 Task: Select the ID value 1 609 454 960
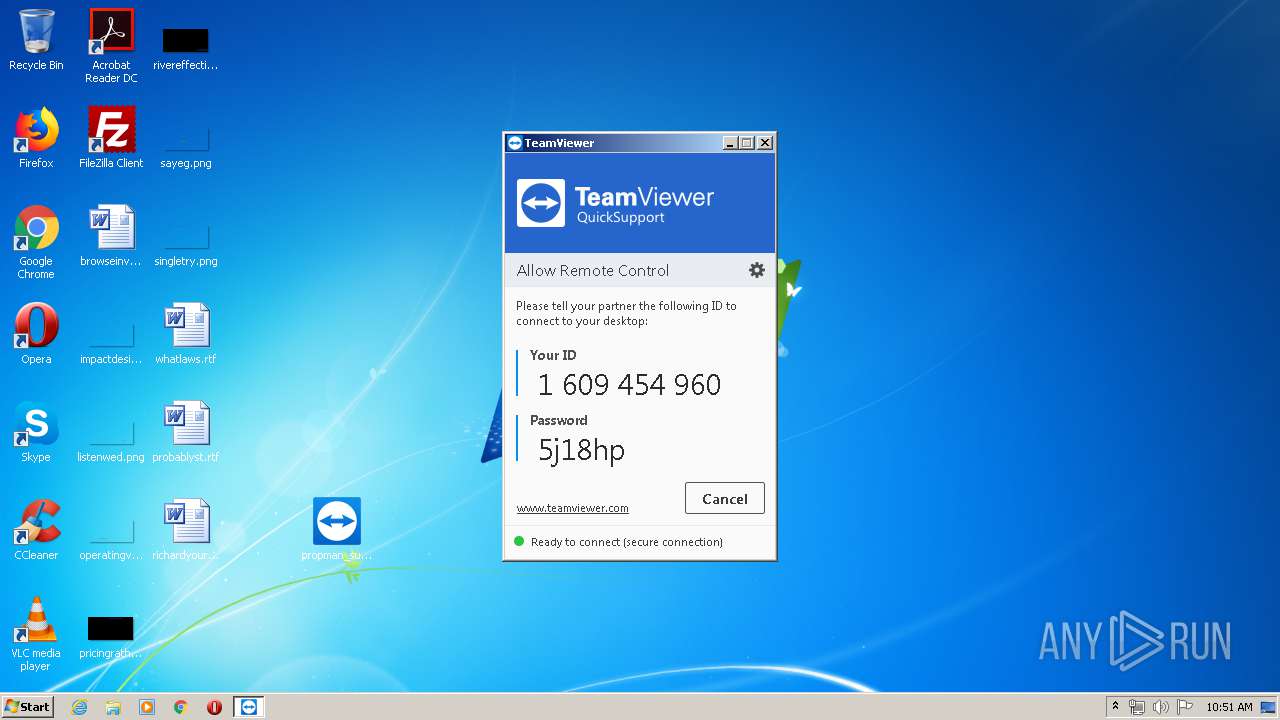[629, 385]
